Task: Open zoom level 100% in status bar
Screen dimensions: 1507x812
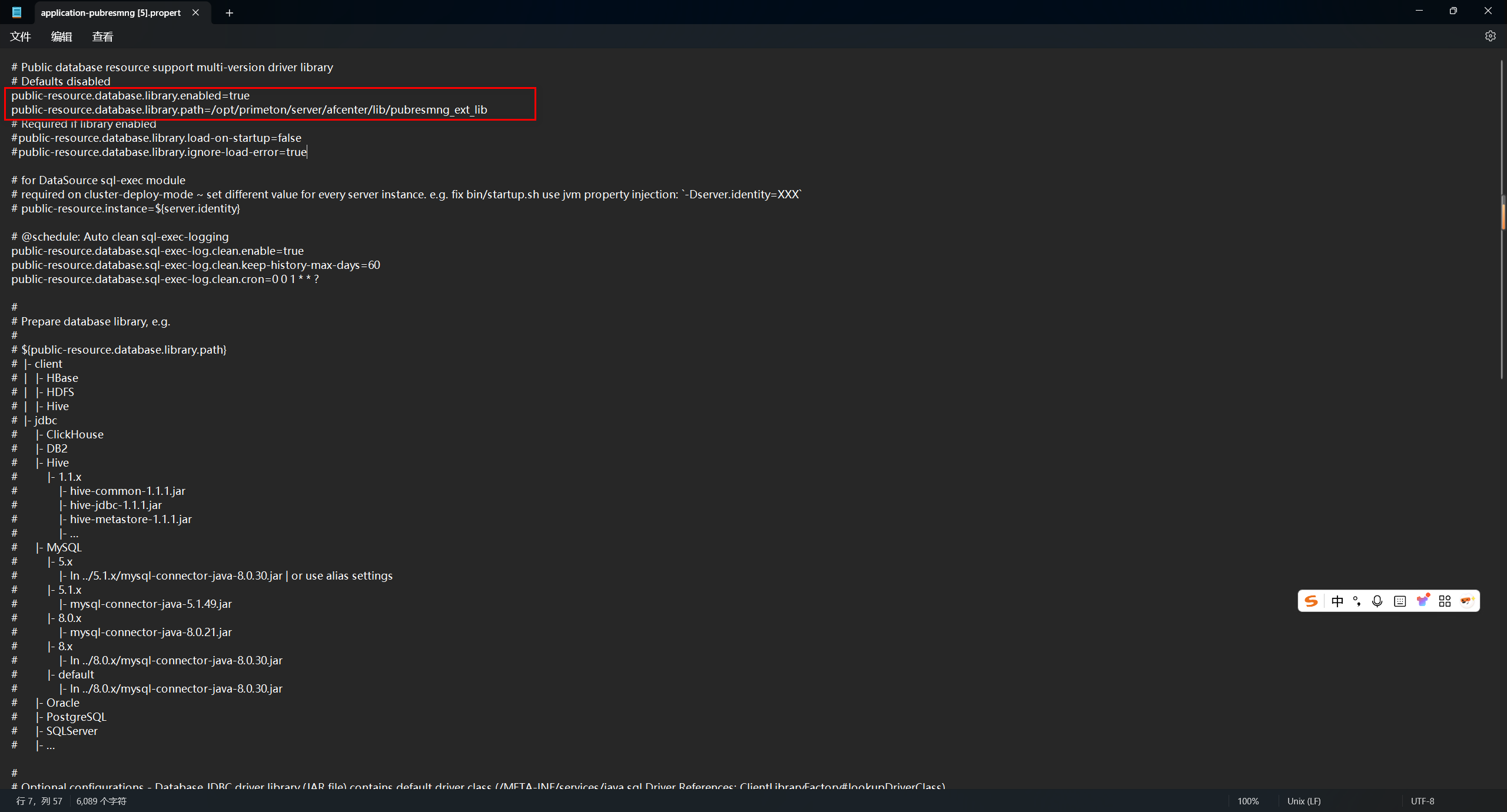Action: [1247, 801]
